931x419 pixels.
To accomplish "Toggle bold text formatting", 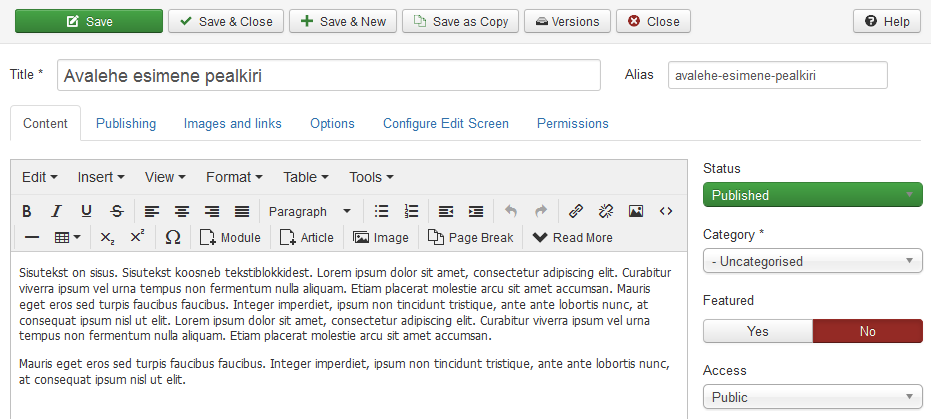I will click(x=26, y=211).
